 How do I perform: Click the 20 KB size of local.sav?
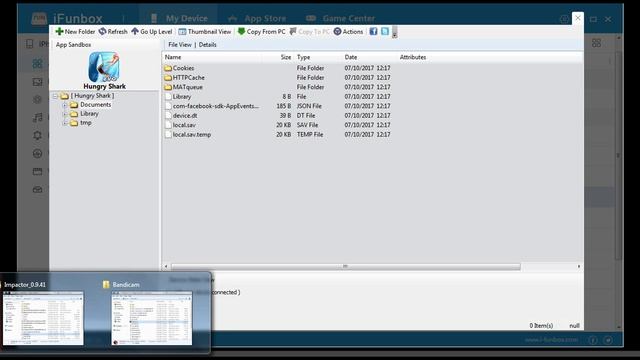click(283, 125)
